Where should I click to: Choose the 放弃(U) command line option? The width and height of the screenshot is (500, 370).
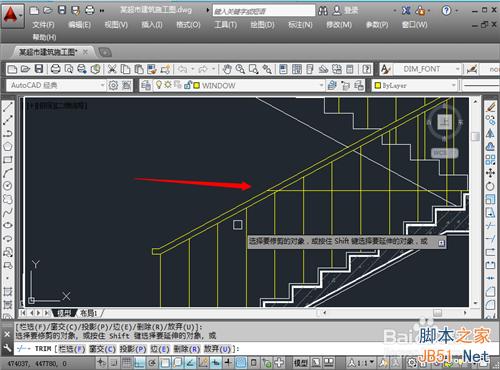[x=217, y=349]
